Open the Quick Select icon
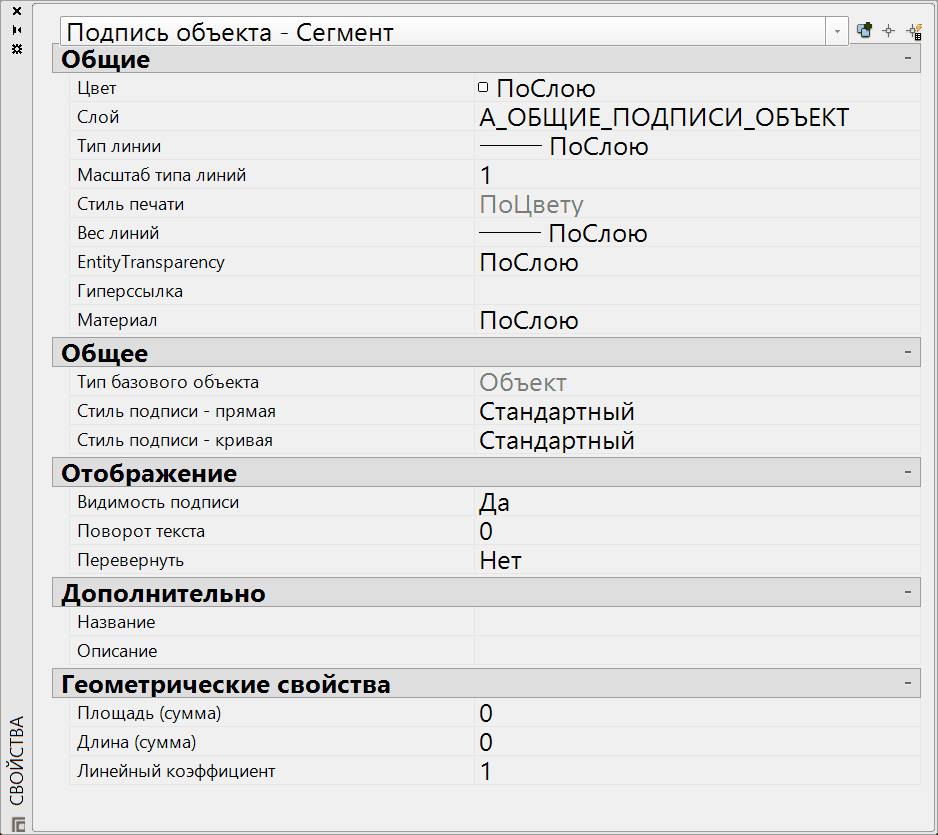Screen dimensions: 938x835 coord(913,31)
